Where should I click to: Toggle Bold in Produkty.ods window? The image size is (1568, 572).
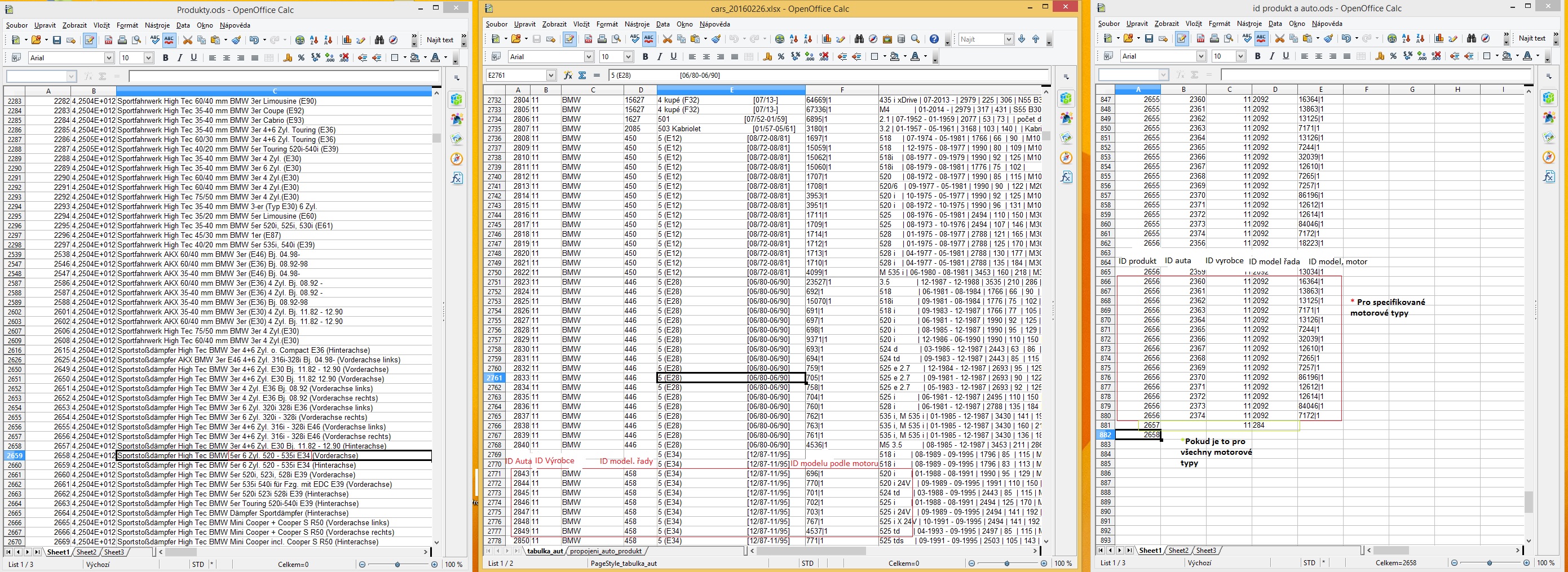(165, 58)
